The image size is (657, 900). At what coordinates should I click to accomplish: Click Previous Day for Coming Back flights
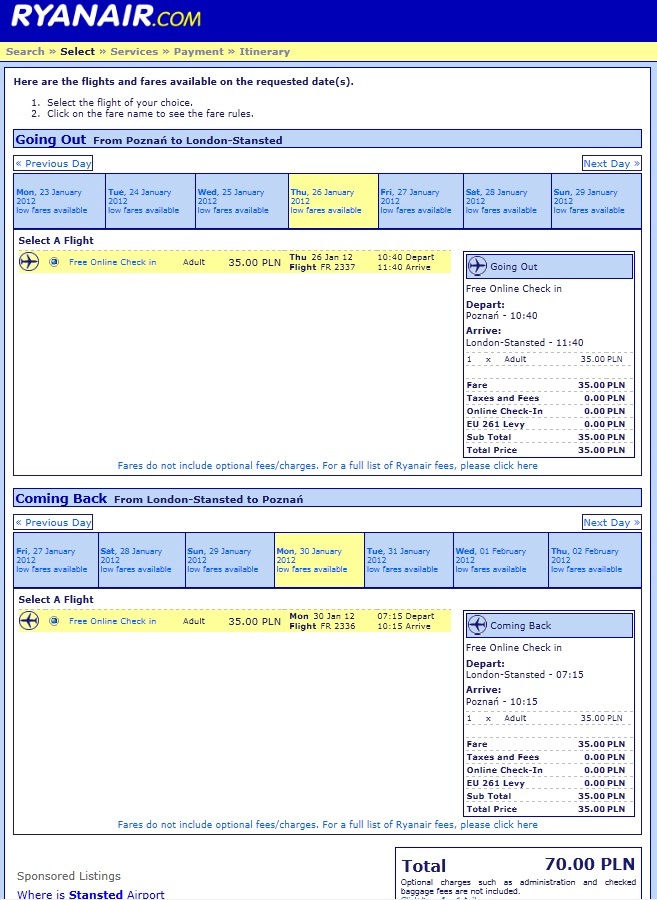(x=53, y=522)
